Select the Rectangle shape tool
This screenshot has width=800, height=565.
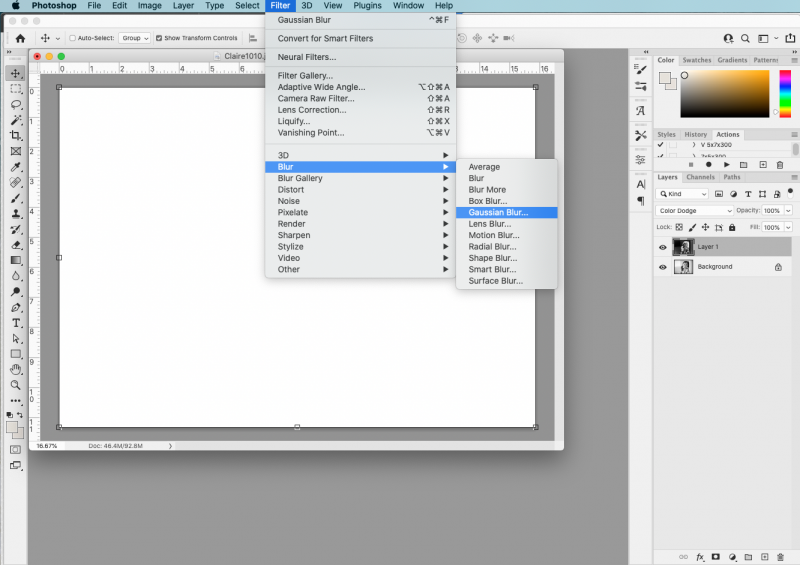tap(15, 354)
